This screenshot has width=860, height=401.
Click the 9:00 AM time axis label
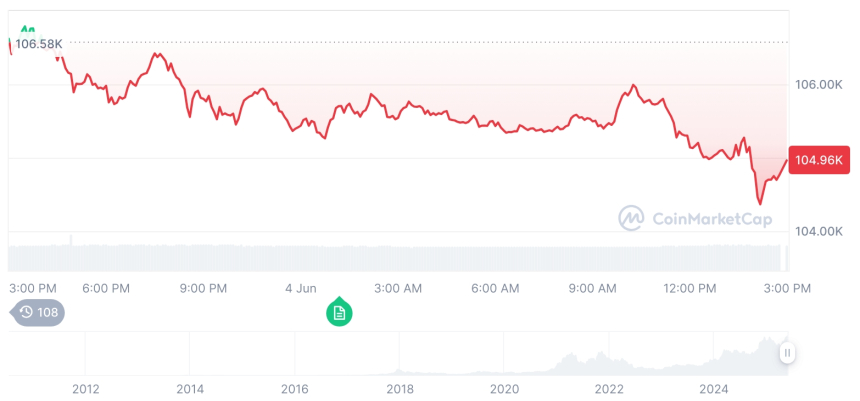pos(593,288)
